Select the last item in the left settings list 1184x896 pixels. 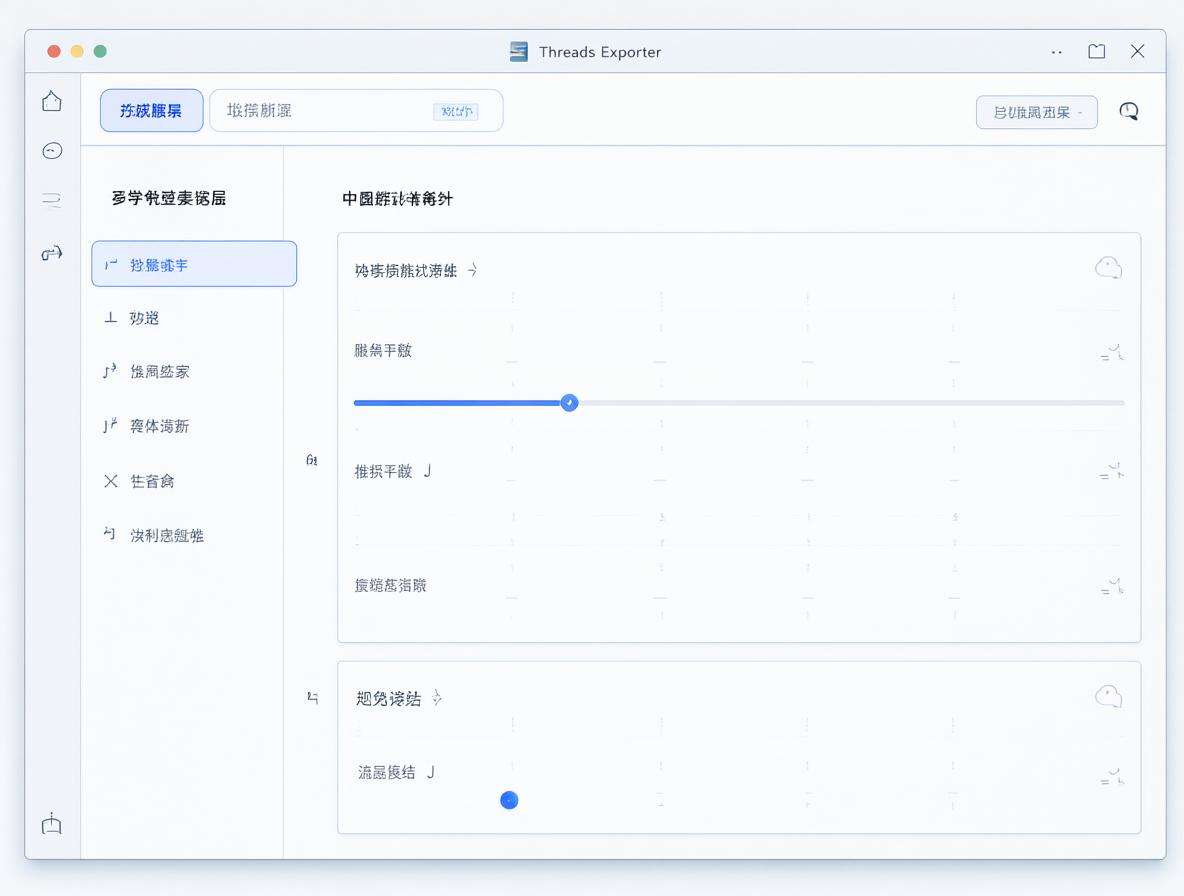point(154,535)
